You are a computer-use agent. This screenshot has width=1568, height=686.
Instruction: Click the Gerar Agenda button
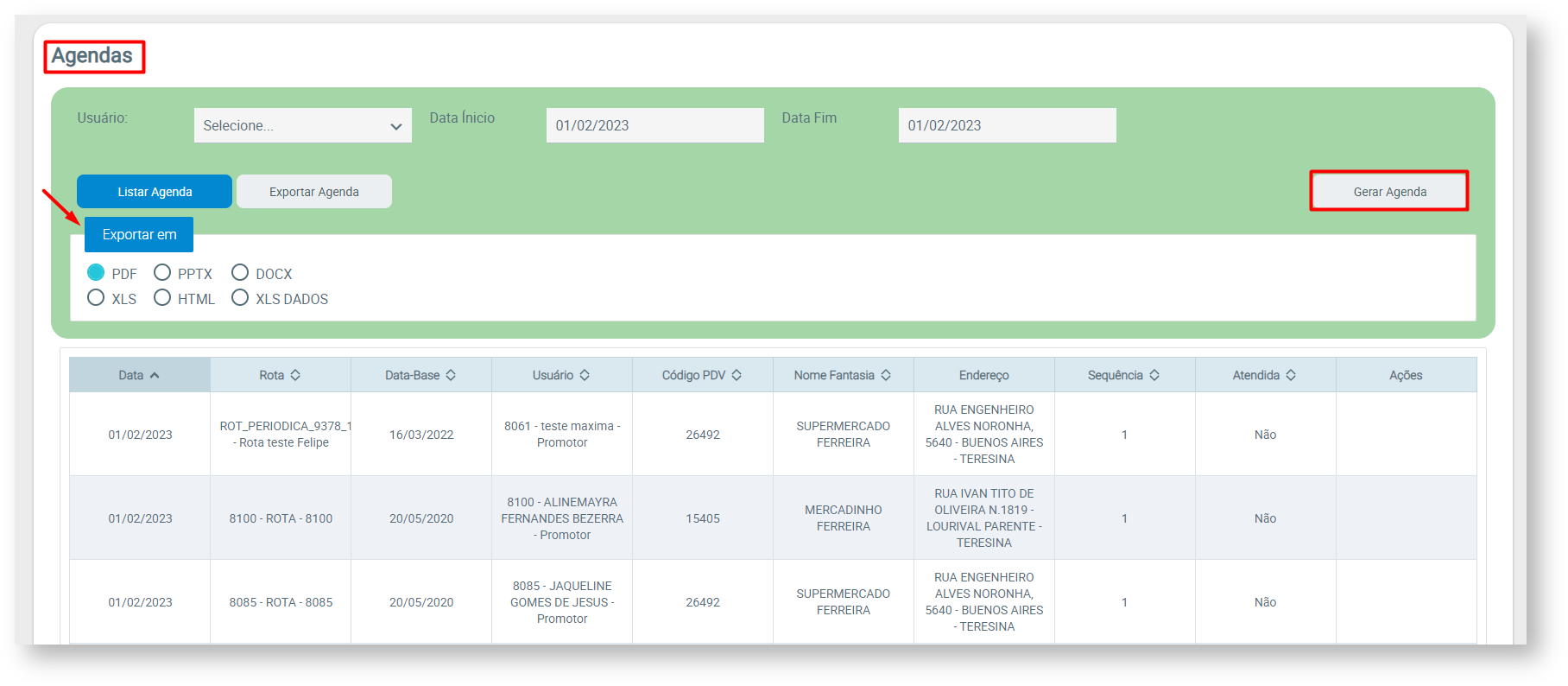click(1388, 192)
